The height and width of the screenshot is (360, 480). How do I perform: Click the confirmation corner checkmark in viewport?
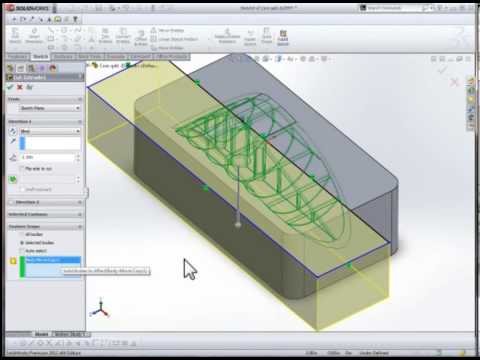[443, 70]
